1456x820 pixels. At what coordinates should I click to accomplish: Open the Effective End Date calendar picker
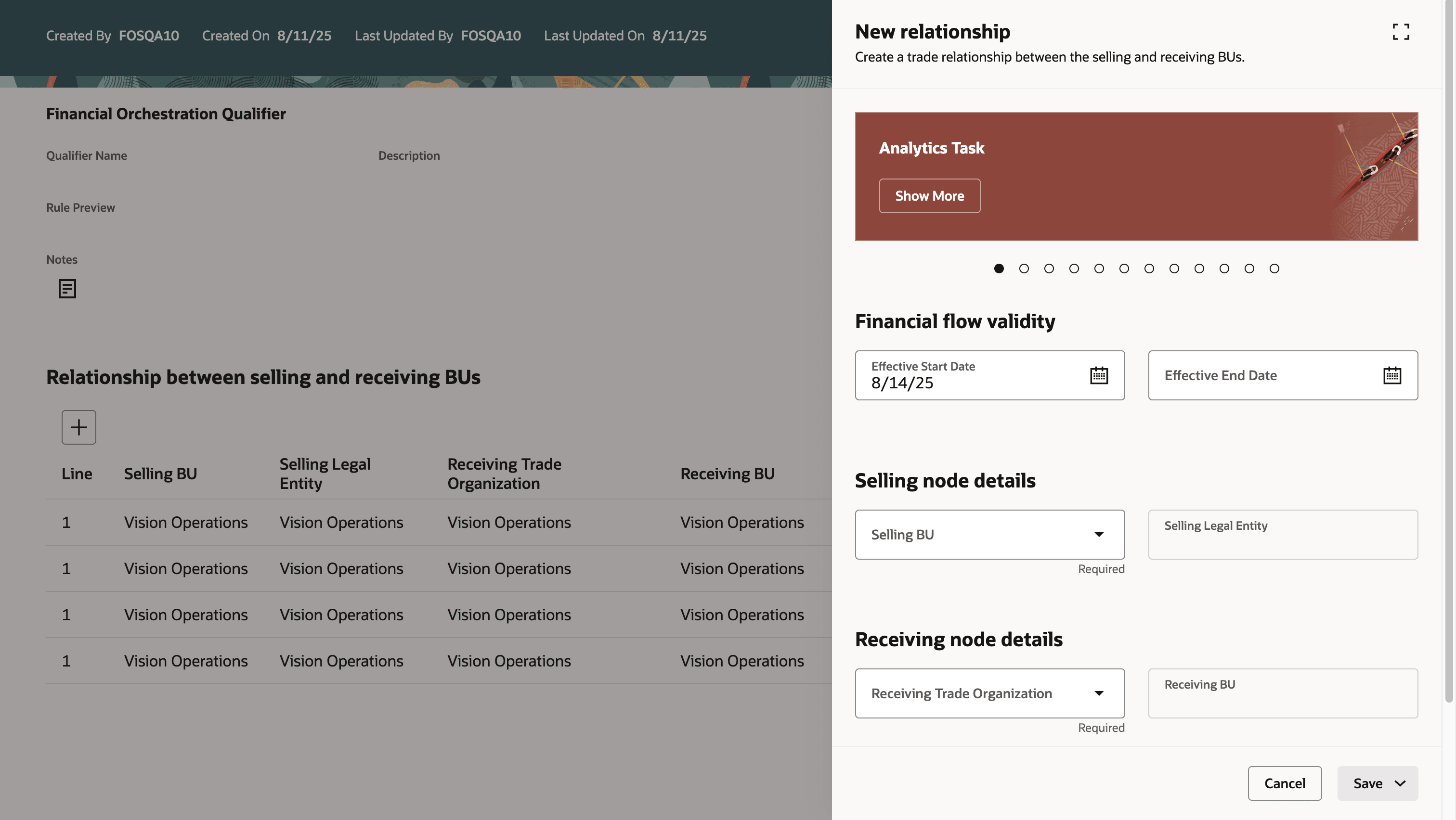(x=1391, y=375)
